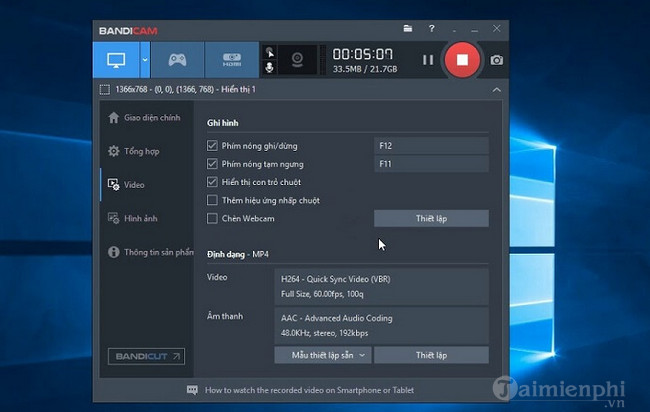Open the Tổng hợp settings tab
650x412 pixels.
142,151
